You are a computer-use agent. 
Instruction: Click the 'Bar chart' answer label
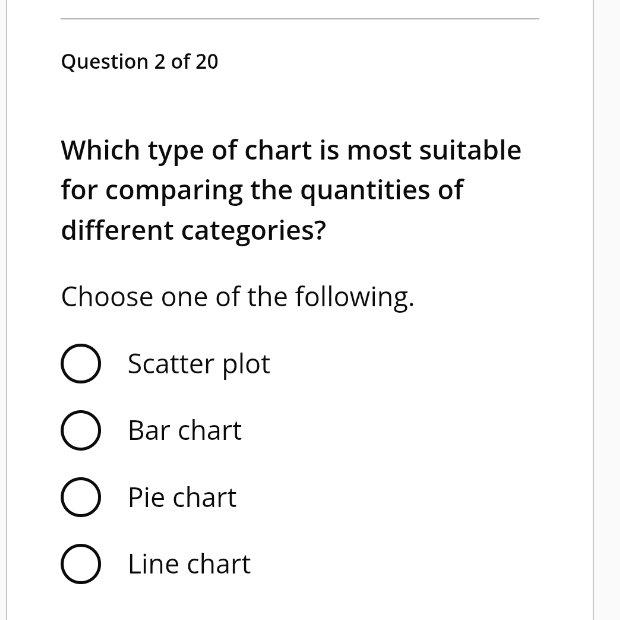point(185,430)
